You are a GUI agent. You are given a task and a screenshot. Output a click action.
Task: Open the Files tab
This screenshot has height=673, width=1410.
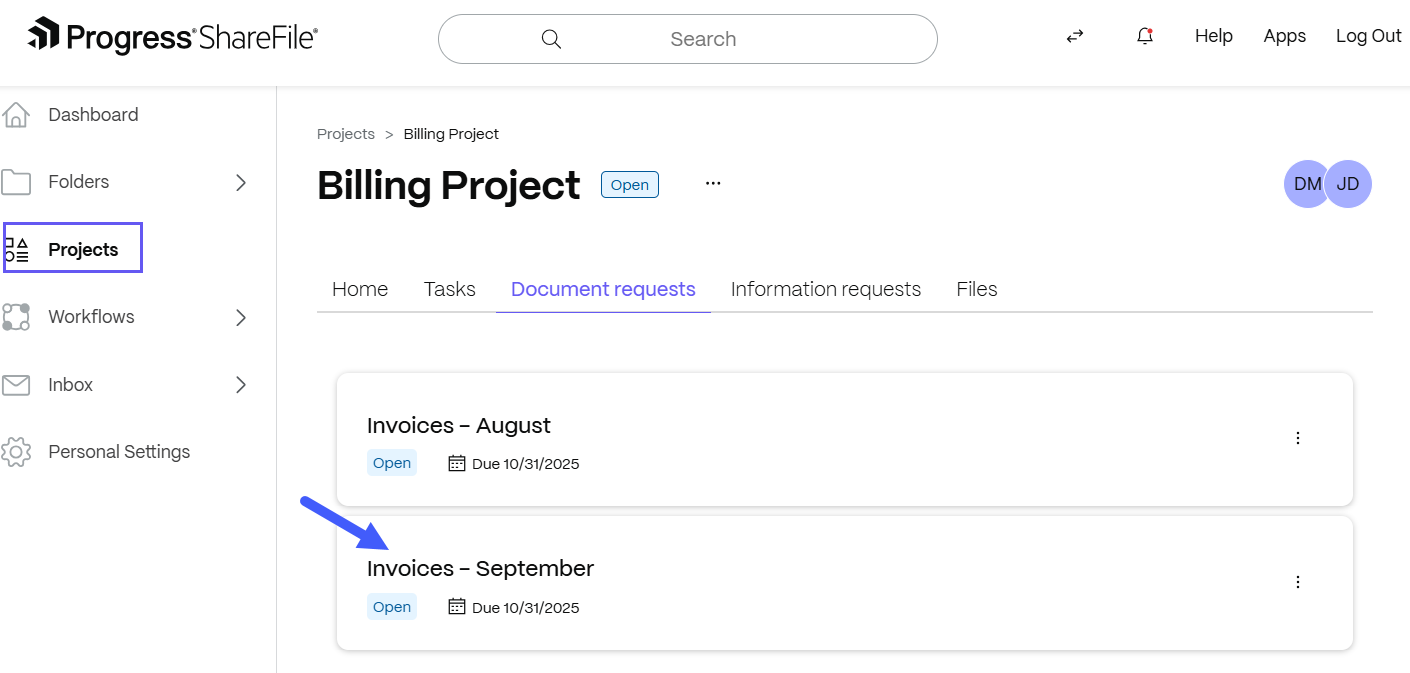pyautogui.click(x=976, y=289)
